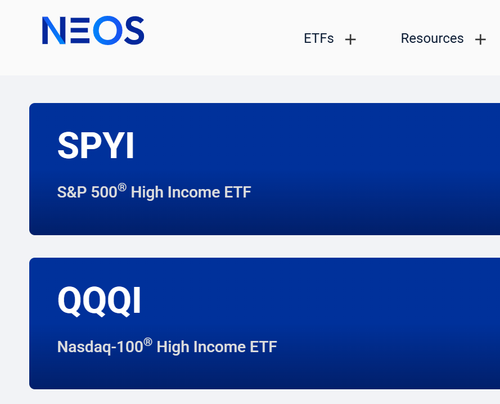The width and height of the screenshot is (500, 404).
Task: Click the NEOS logo
Action: [x=93, y=30]
